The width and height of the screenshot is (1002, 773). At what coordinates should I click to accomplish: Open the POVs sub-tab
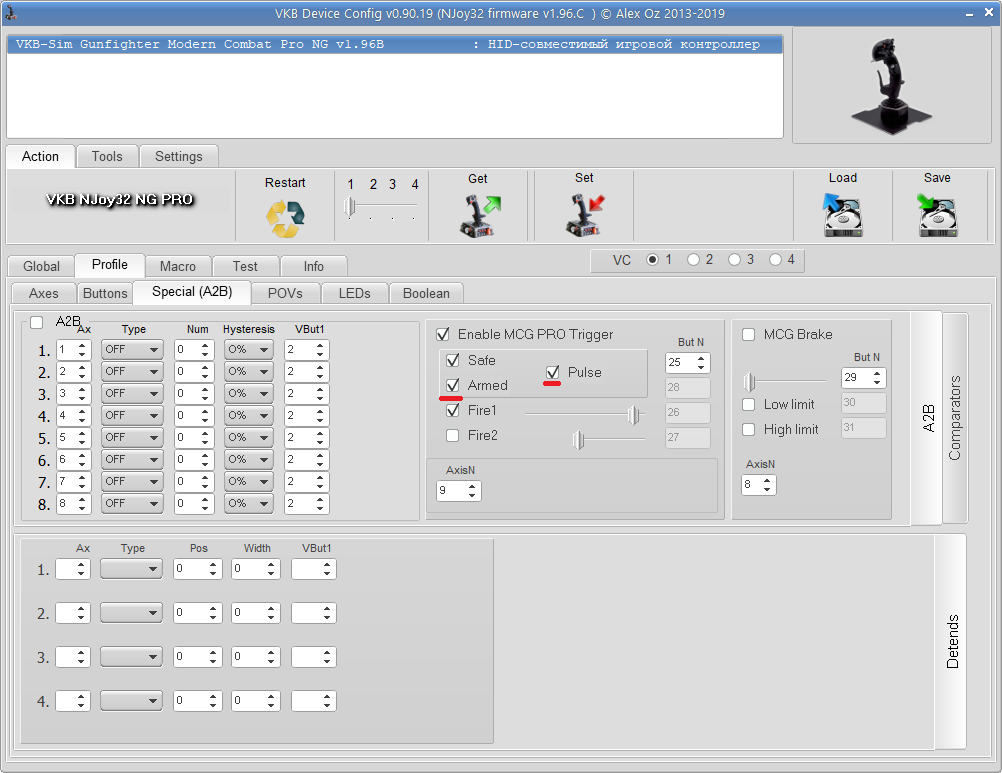pyautogui.click(x=285, y=293)
